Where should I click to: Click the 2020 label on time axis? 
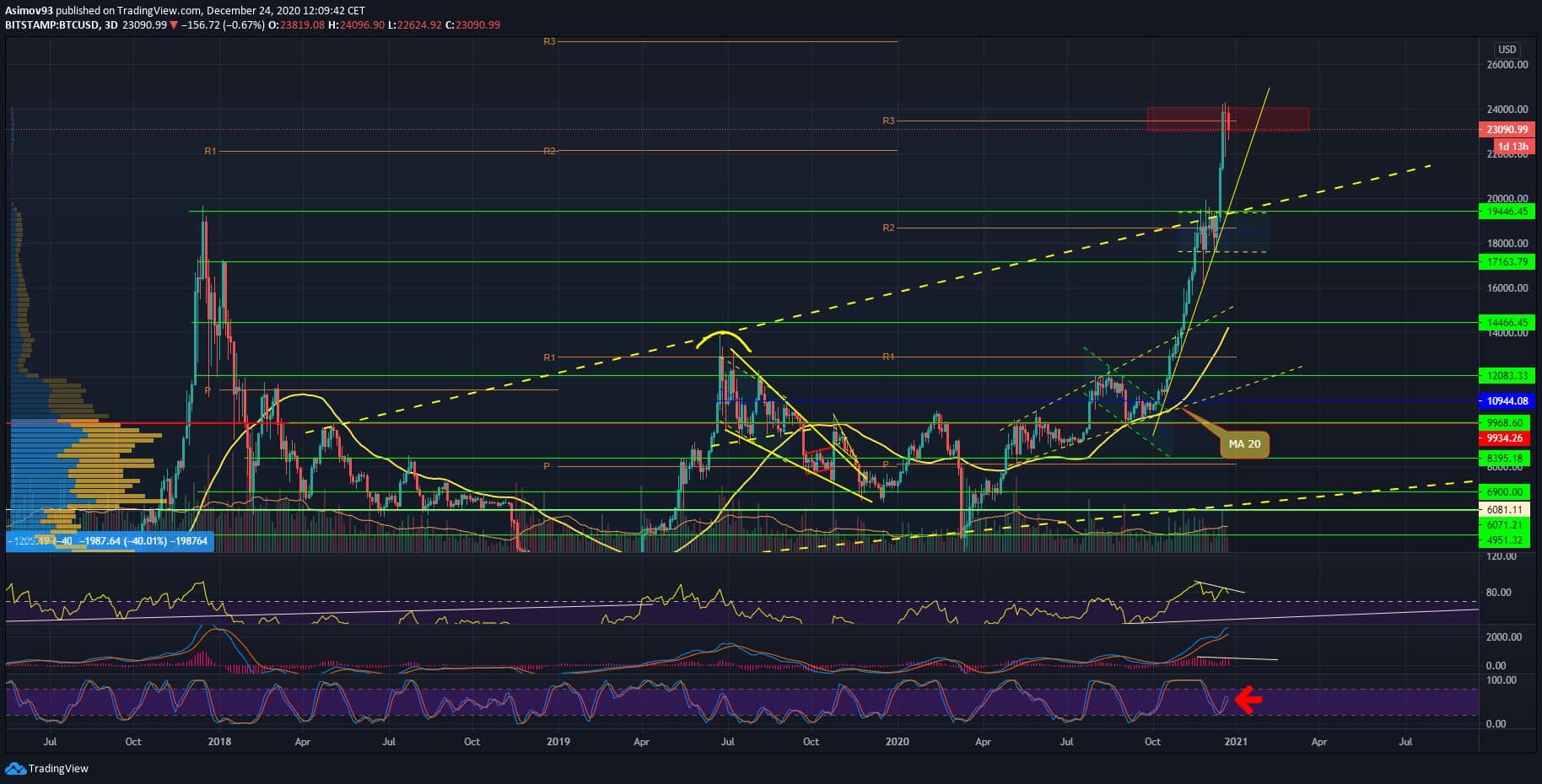(898, 742)
